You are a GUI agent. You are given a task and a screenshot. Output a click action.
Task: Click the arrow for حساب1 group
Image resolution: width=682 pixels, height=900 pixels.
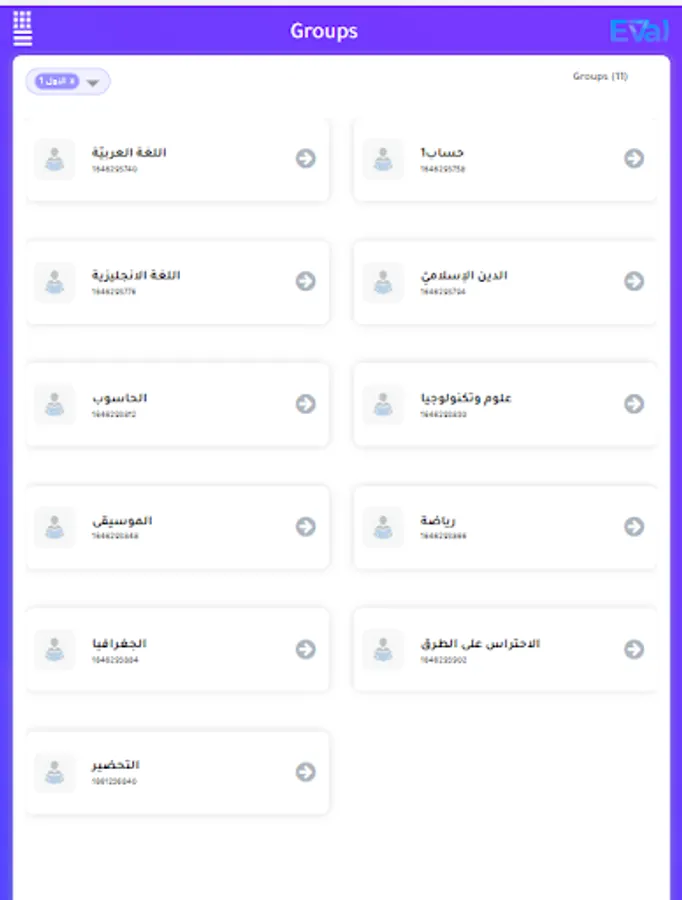tap(634, 158)
